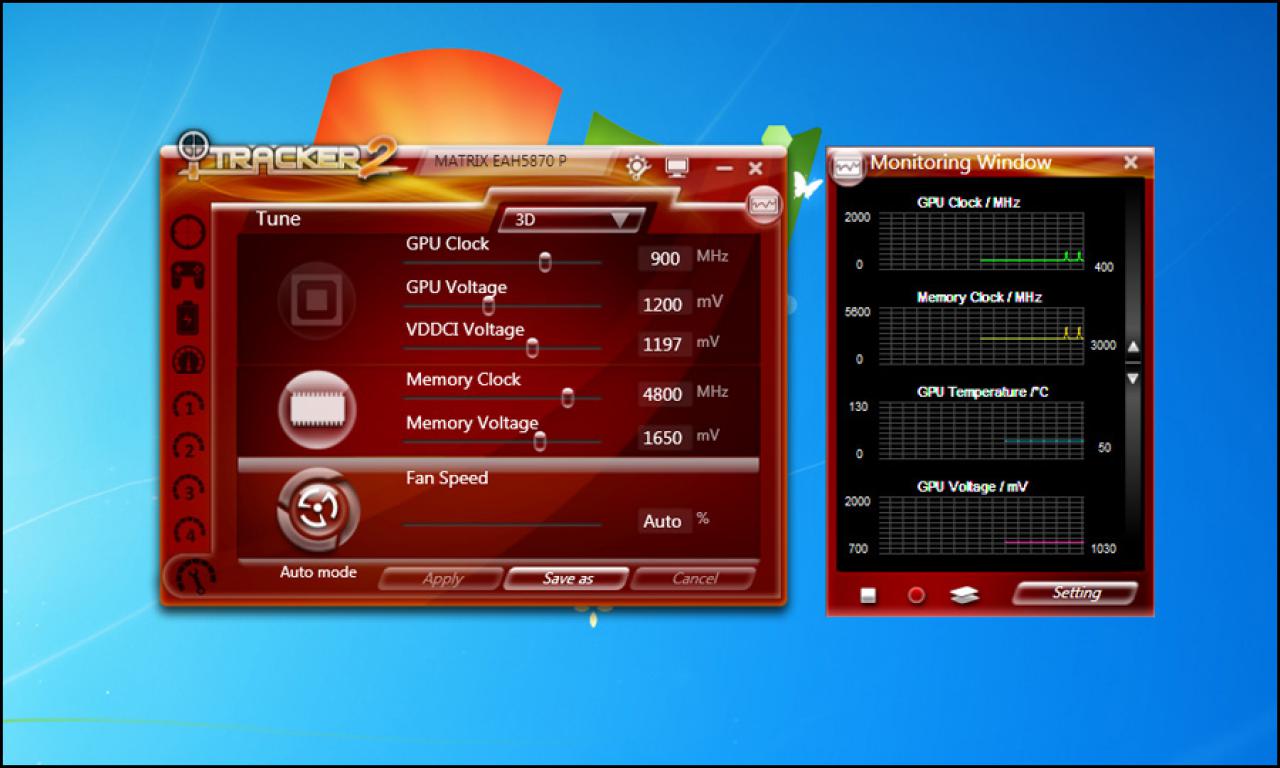Choose user profile gauge number 4
This screenshot has height=768, width=1280.
pos(188,529)
